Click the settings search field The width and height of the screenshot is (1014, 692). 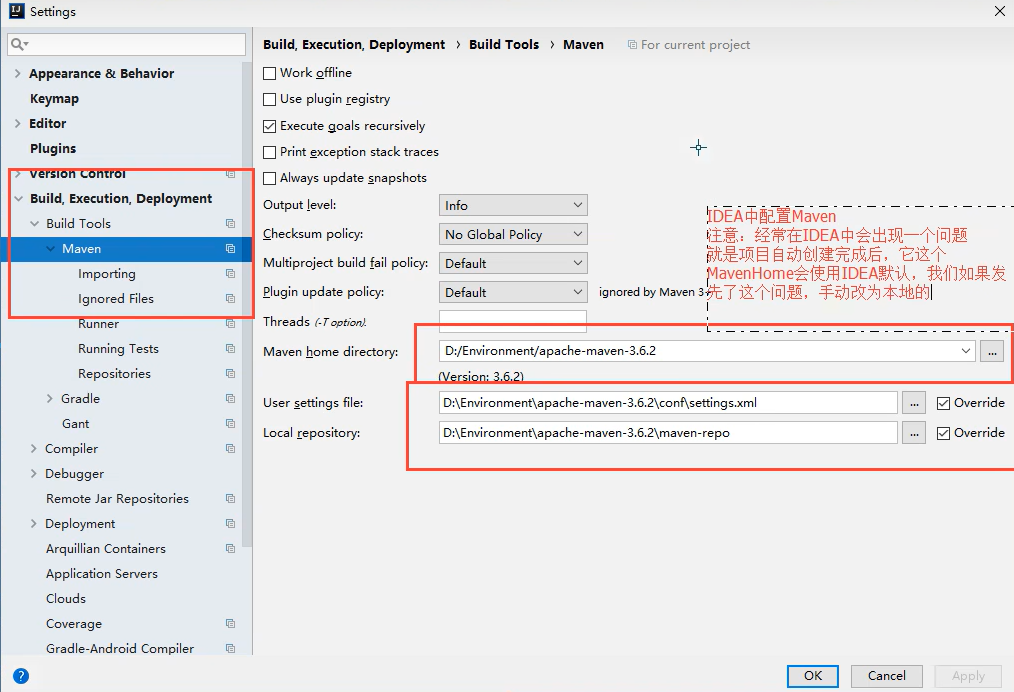[127, 44]
